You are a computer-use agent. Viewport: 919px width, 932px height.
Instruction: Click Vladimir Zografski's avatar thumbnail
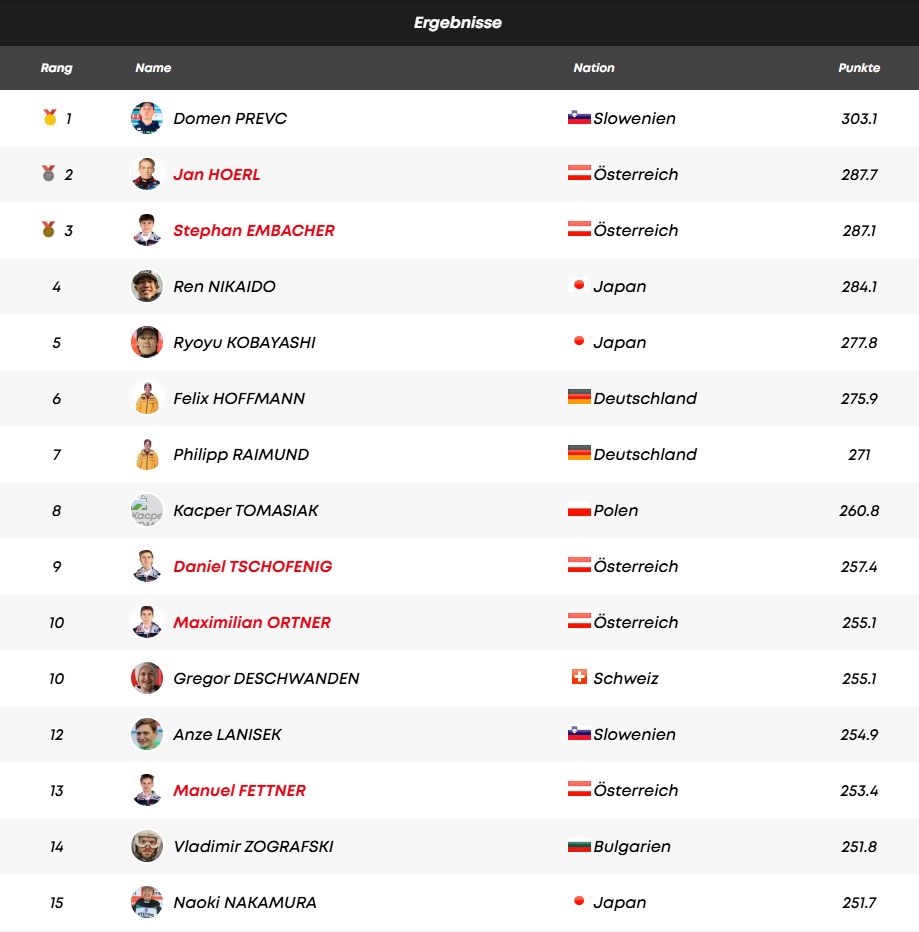(147, 846)
